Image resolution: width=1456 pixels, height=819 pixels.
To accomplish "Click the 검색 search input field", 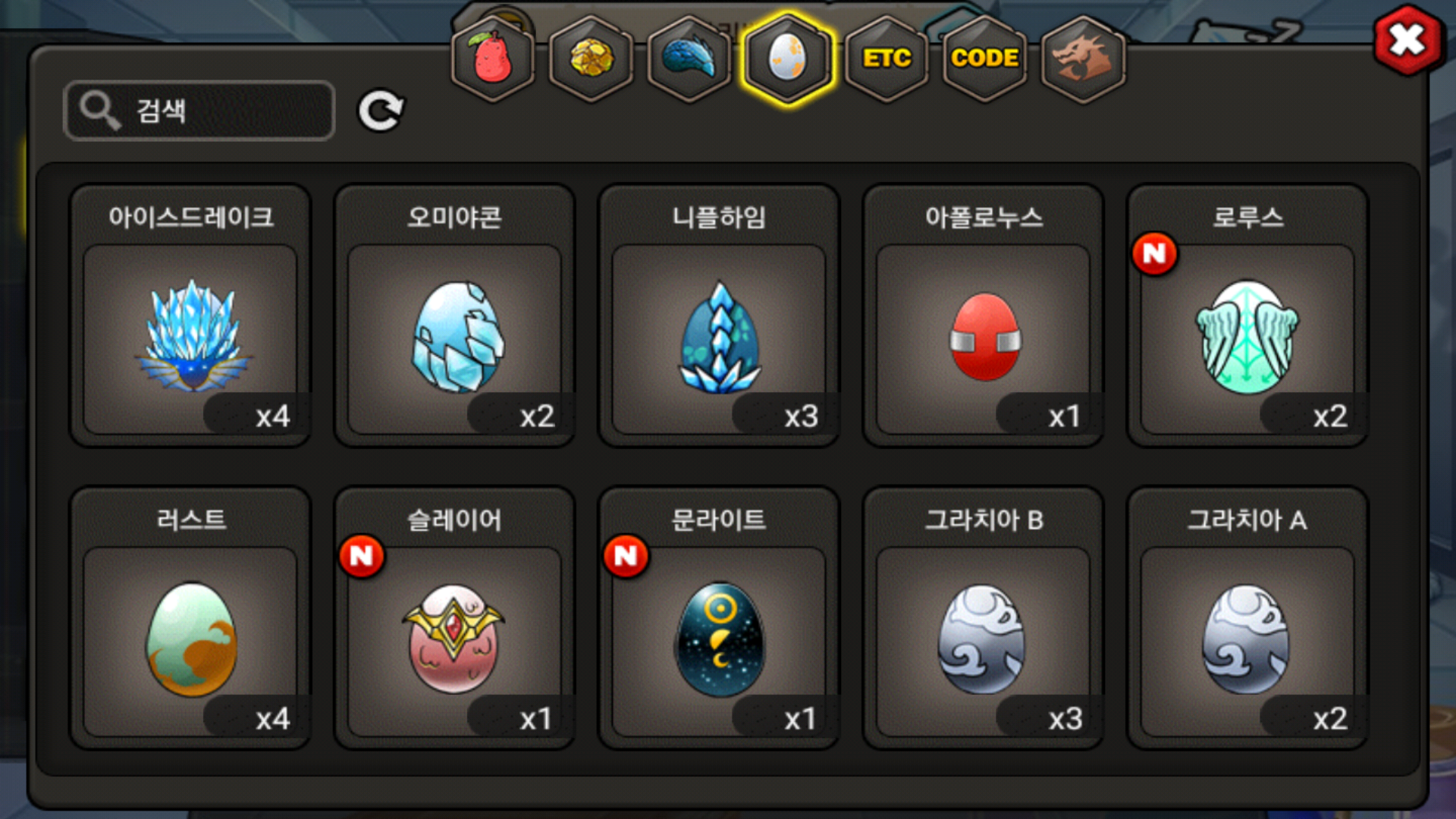I will (x=199, y=111).
